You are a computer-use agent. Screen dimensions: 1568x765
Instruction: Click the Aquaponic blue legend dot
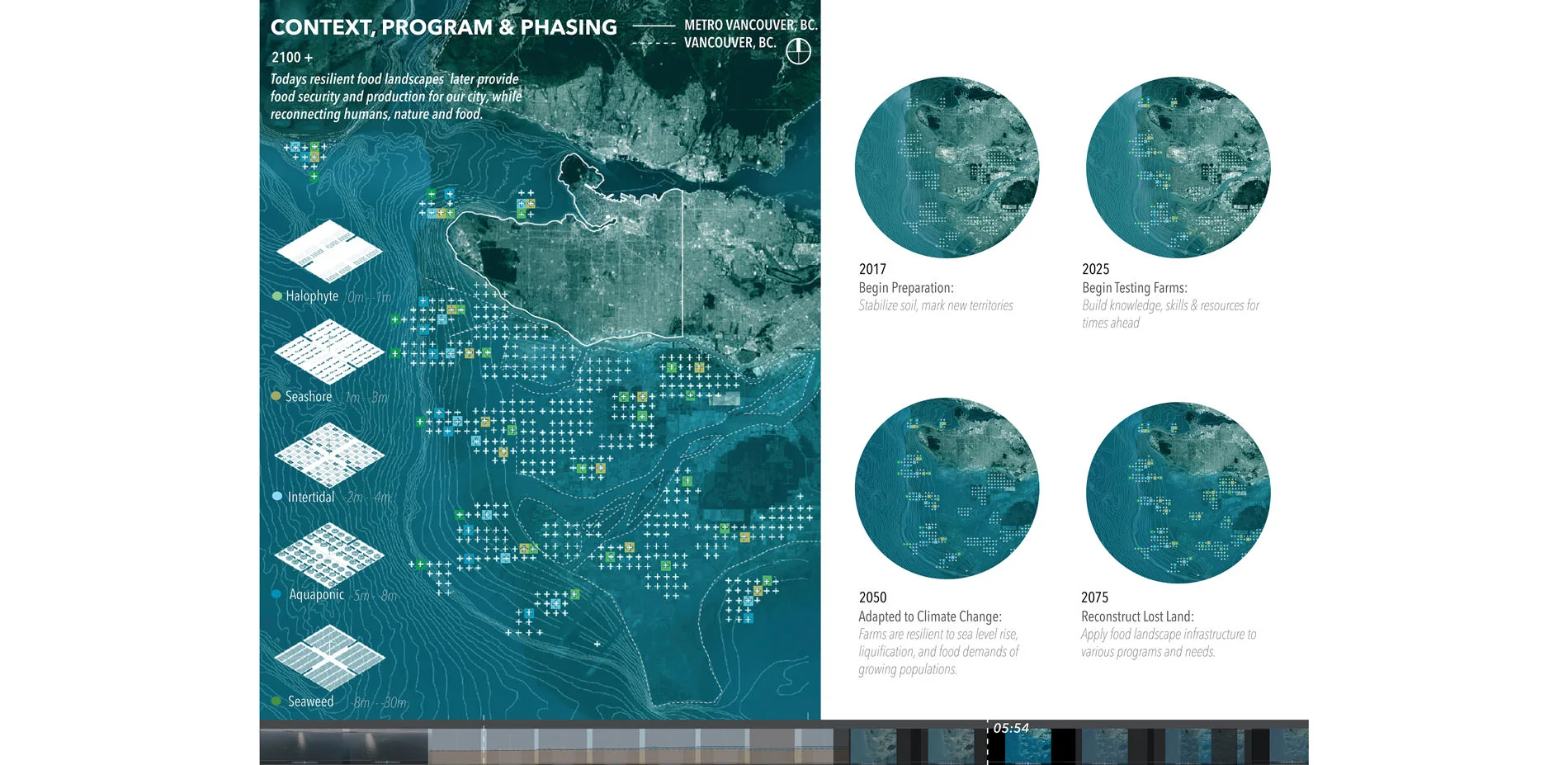tap(276, 594)
